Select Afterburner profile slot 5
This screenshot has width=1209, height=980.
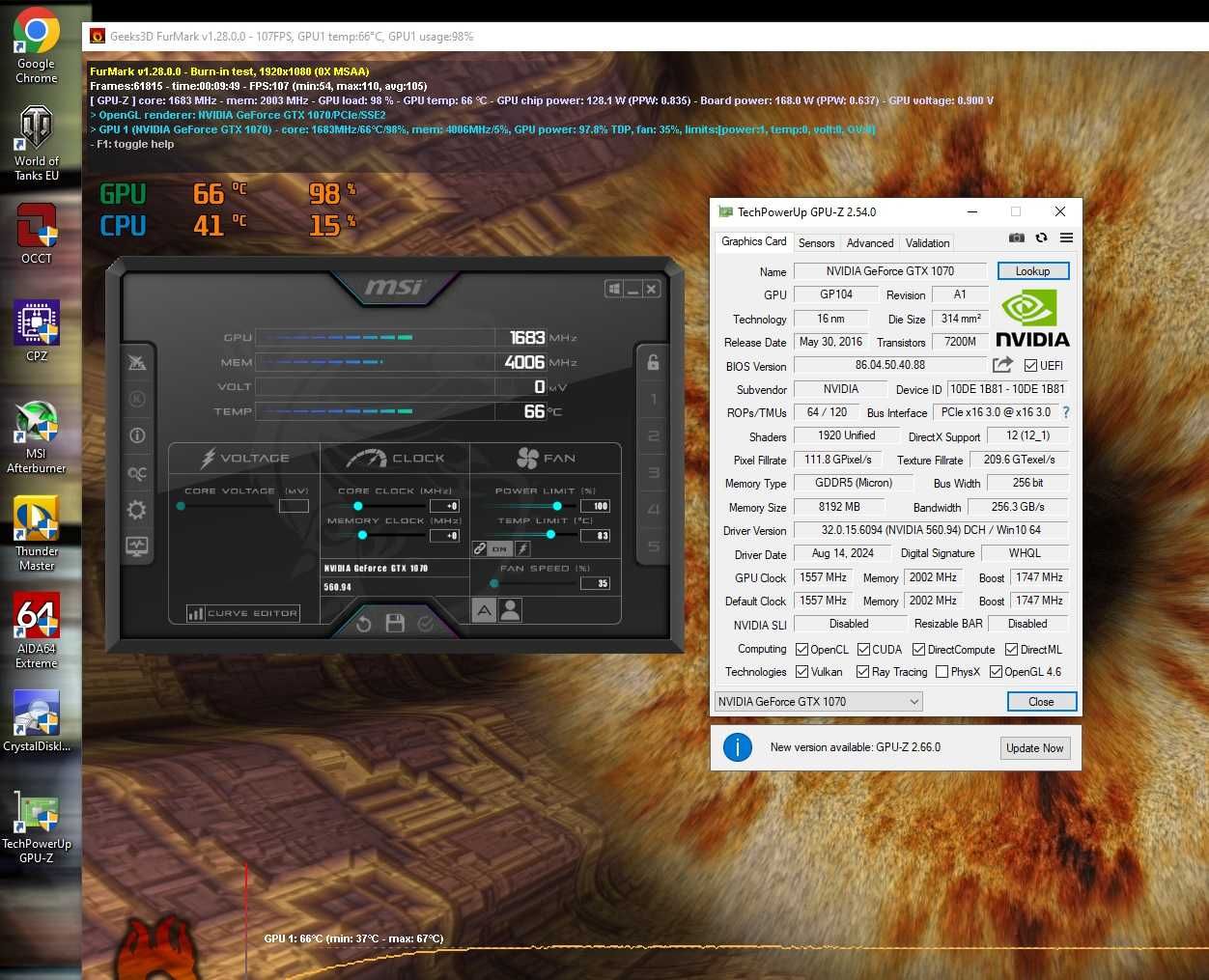click(x=654, y=546)
